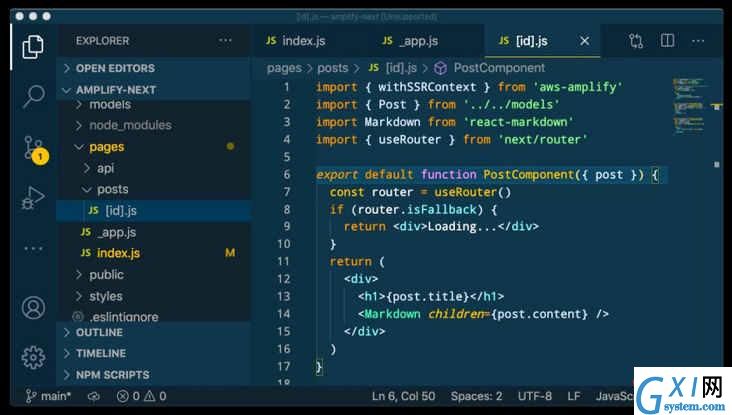Image resolution: width=732 pixels, height=415 pixels.
Task: Click the pages breadcrumb segment
Action: click(x=284, y=68)
